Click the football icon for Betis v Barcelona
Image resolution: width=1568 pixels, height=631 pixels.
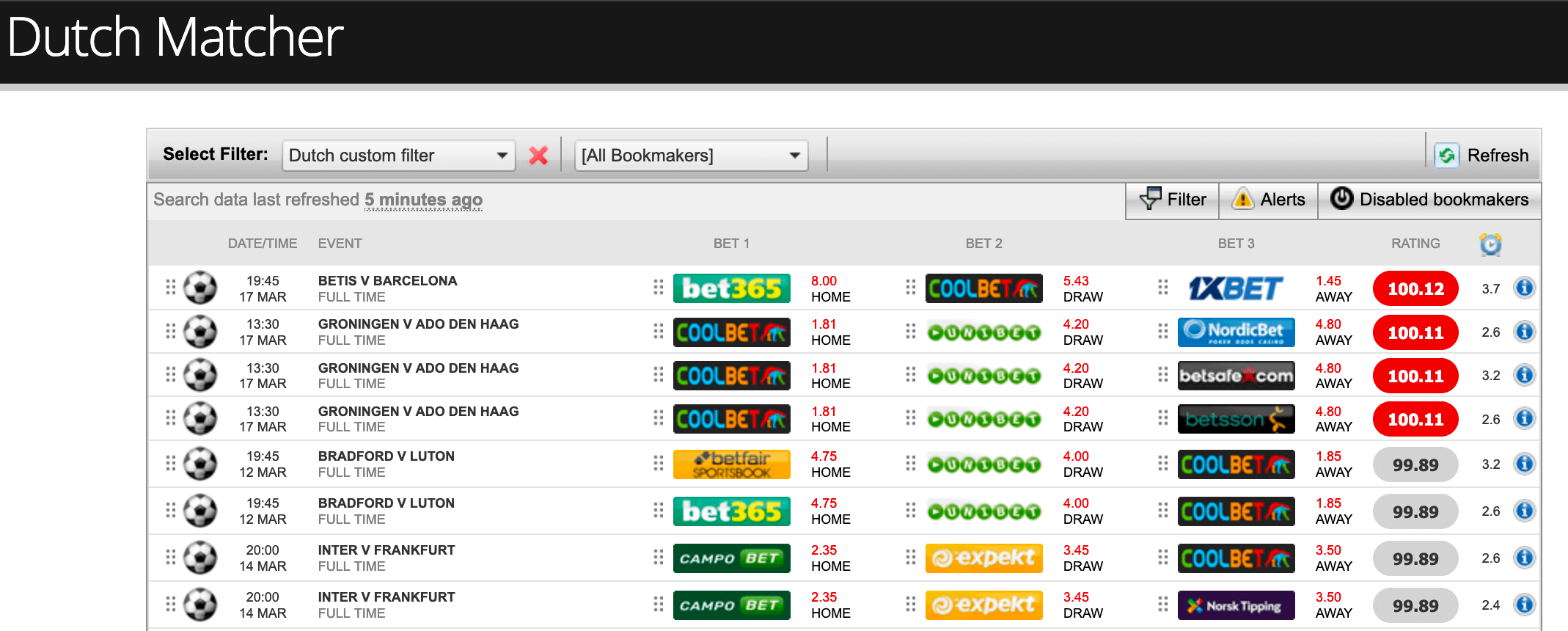click(x=200, y=288)
